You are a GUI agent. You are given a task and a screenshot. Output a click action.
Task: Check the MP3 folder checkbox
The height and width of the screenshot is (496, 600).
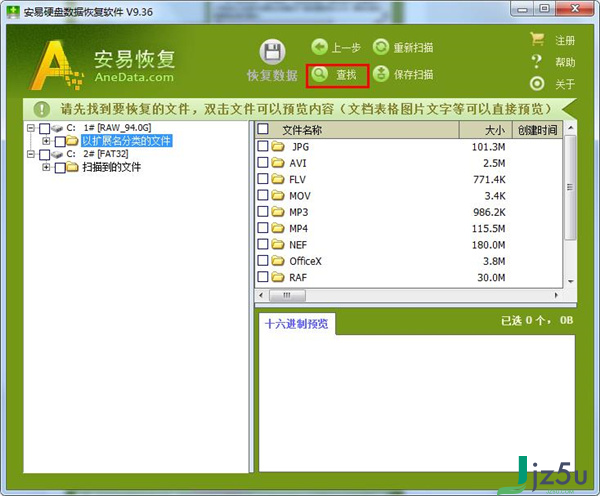coord(263,211)
